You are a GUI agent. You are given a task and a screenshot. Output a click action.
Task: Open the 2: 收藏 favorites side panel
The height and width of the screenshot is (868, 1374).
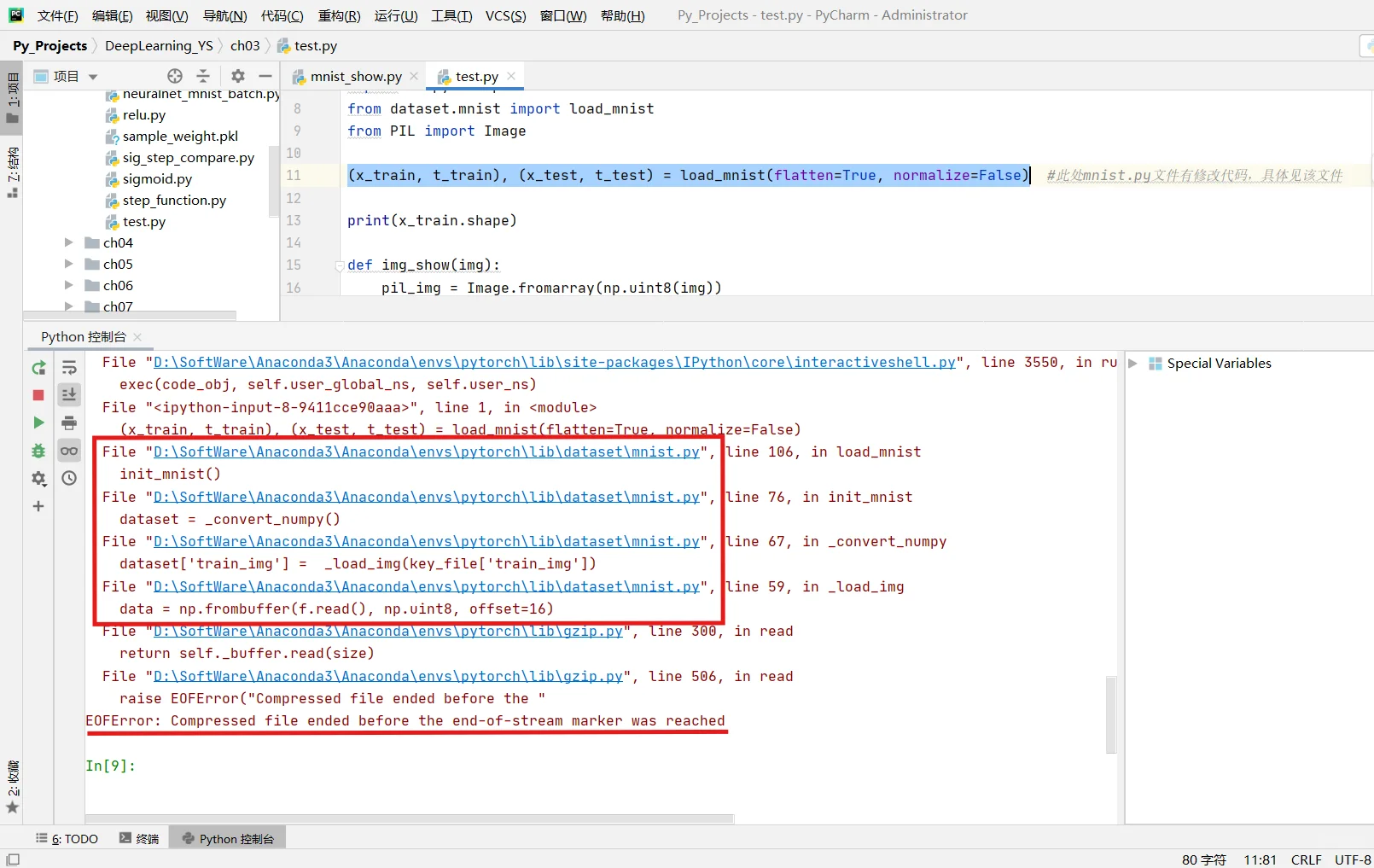click(13, 786)
